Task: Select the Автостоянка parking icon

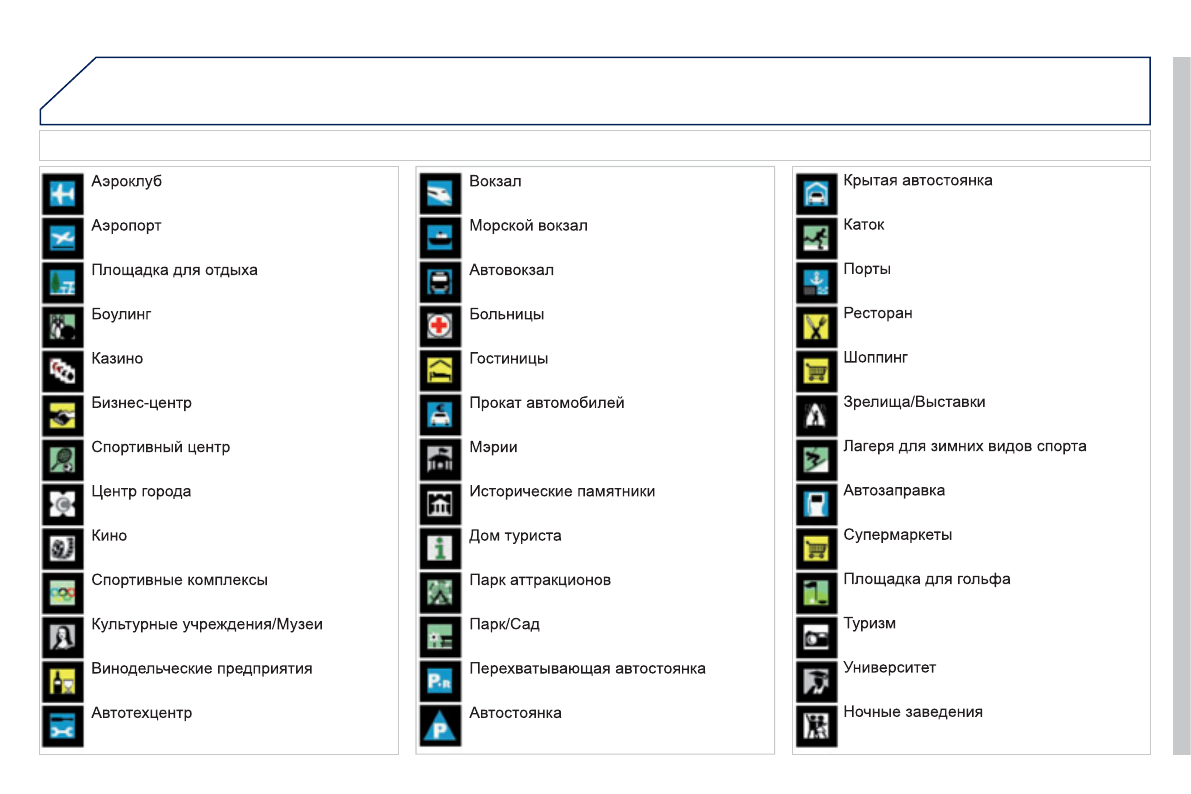Action: [439, 726]
